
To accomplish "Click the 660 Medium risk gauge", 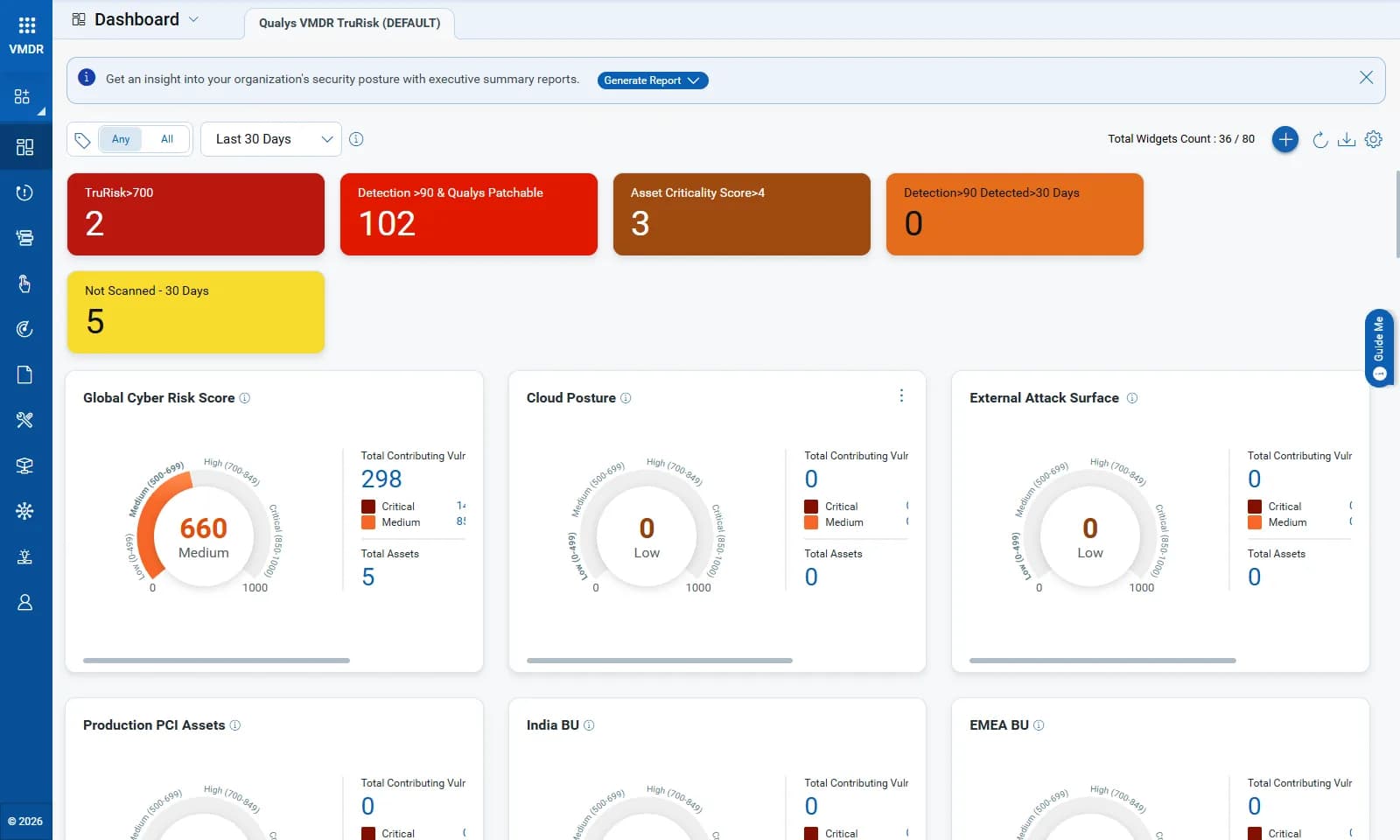I will 204,528.
